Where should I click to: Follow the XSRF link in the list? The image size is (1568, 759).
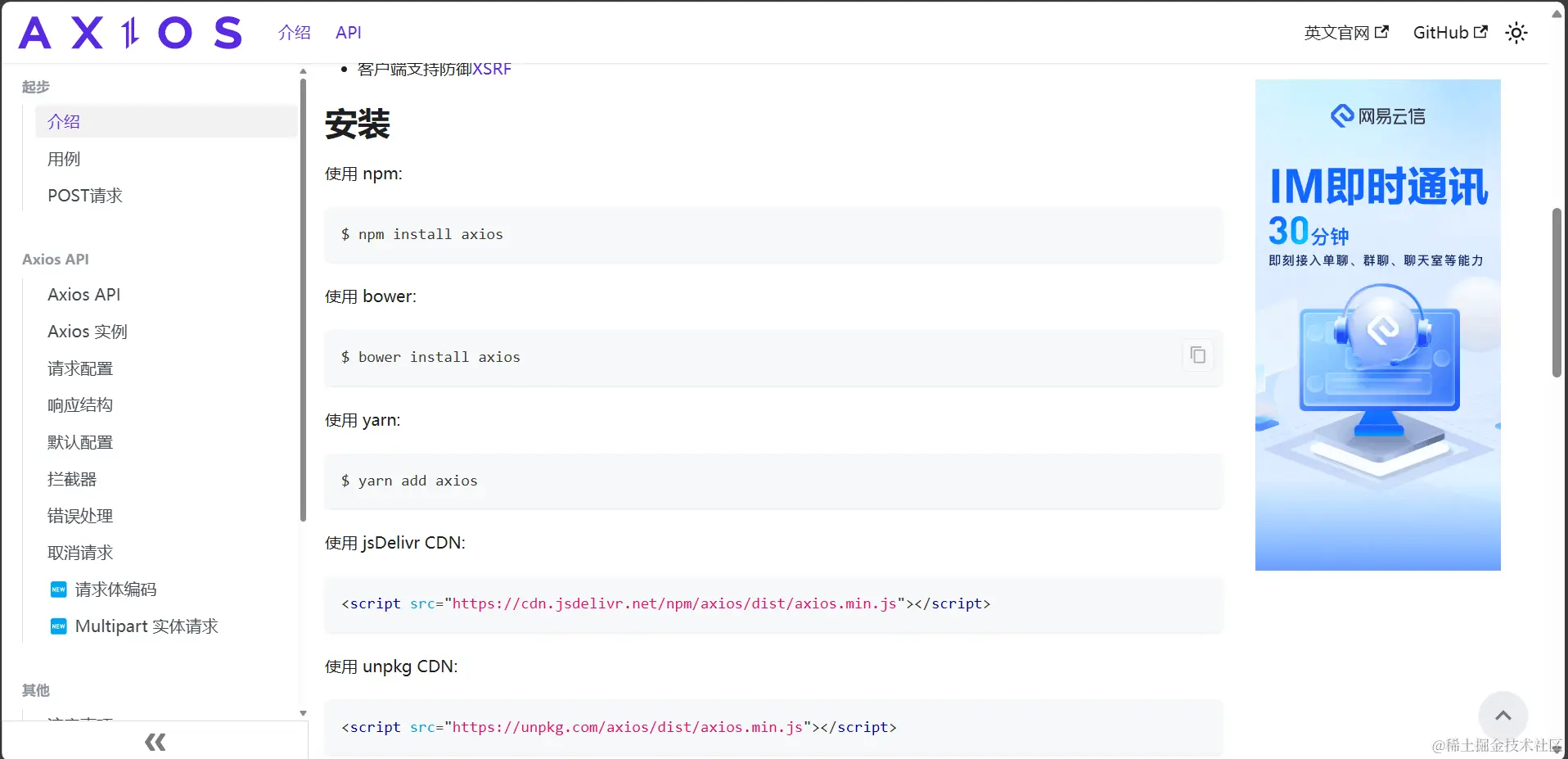(492, 69)
